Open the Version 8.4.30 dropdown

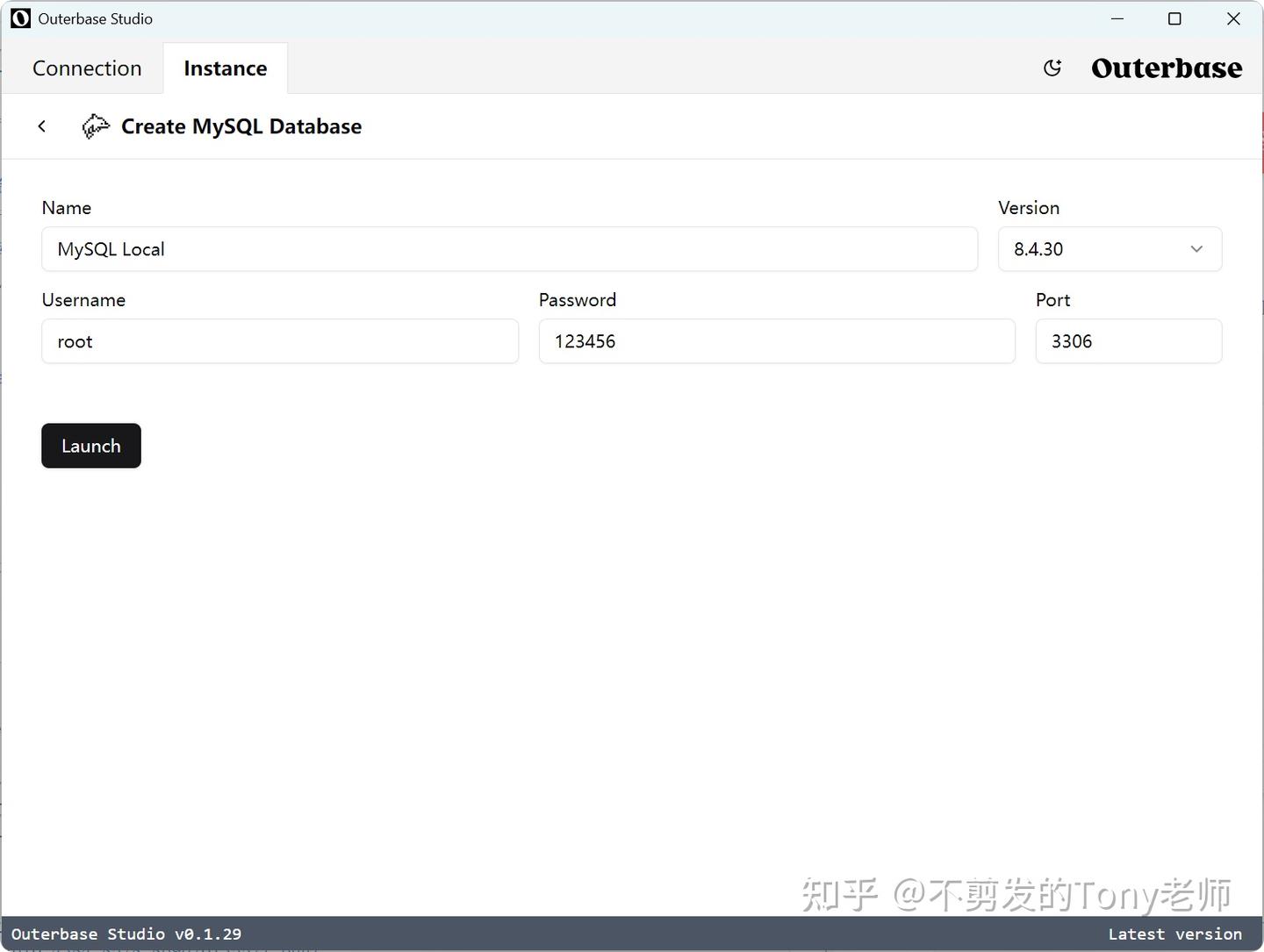pyautogui.click(x=1110, y=249)
